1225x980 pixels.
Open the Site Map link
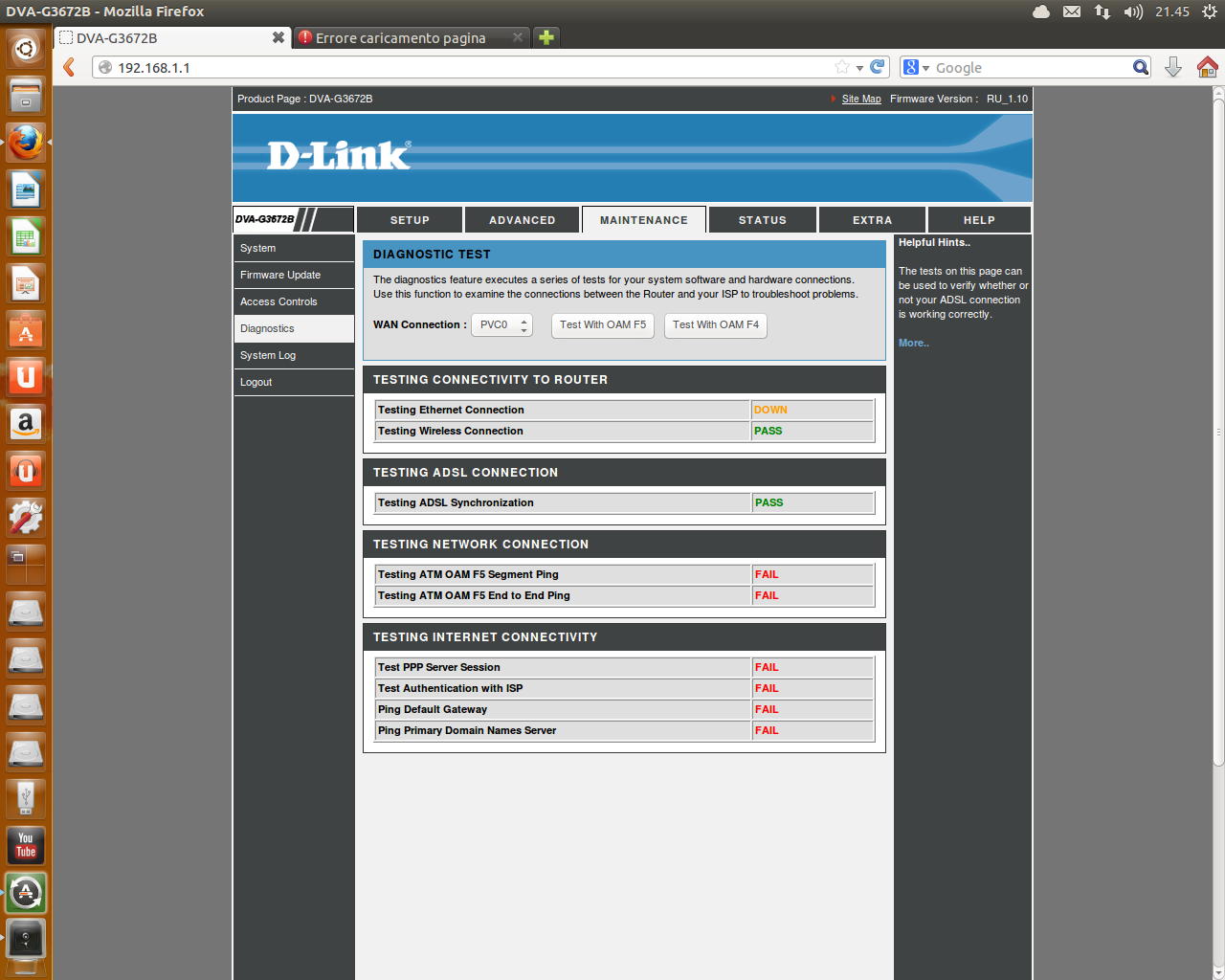(x=861, y=100)
